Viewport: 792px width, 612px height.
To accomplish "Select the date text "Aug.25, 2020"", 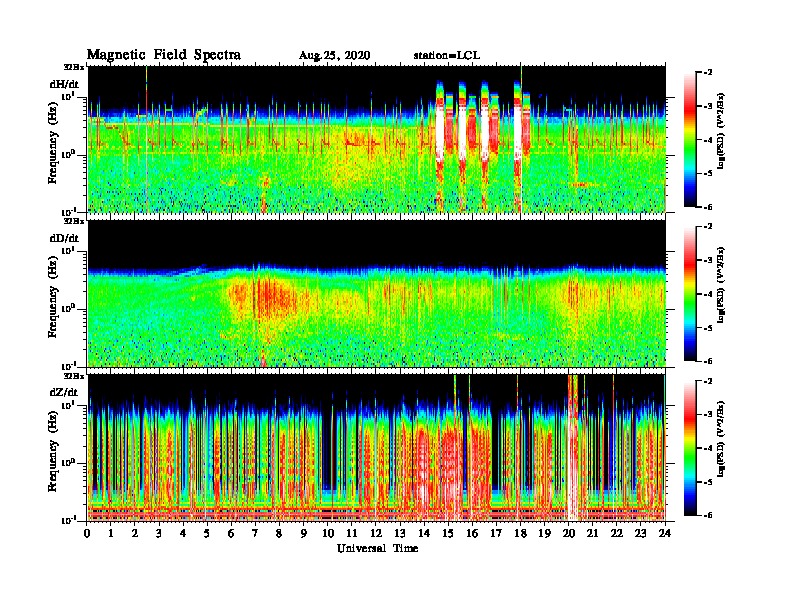I will [334, 56].
